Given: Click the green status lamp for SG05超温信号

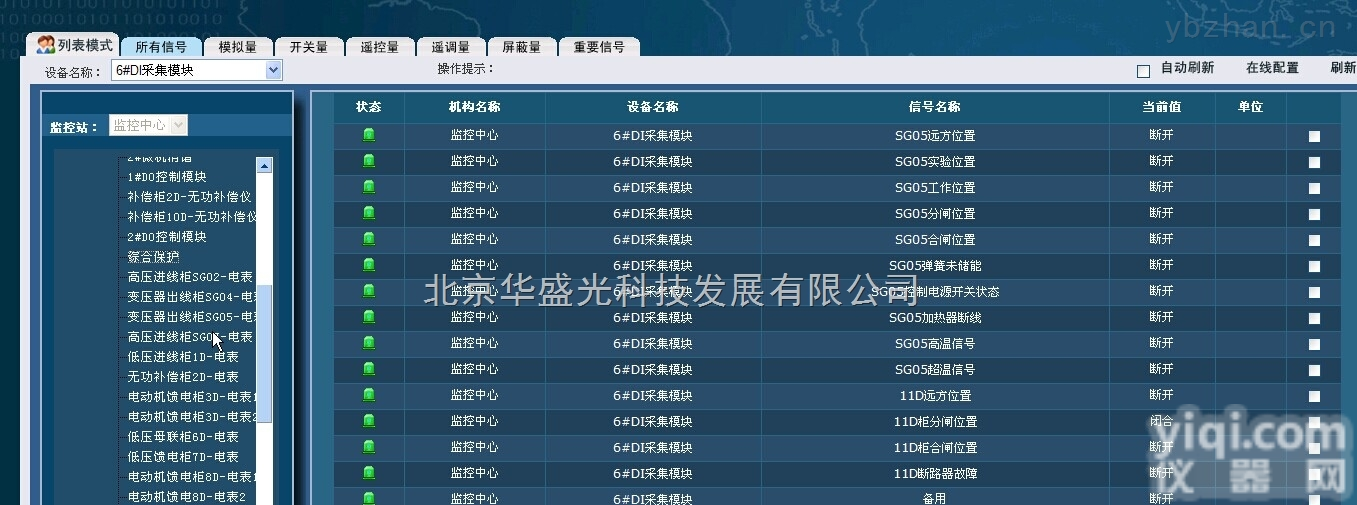Looking at the screenshot, I should 369,369.
